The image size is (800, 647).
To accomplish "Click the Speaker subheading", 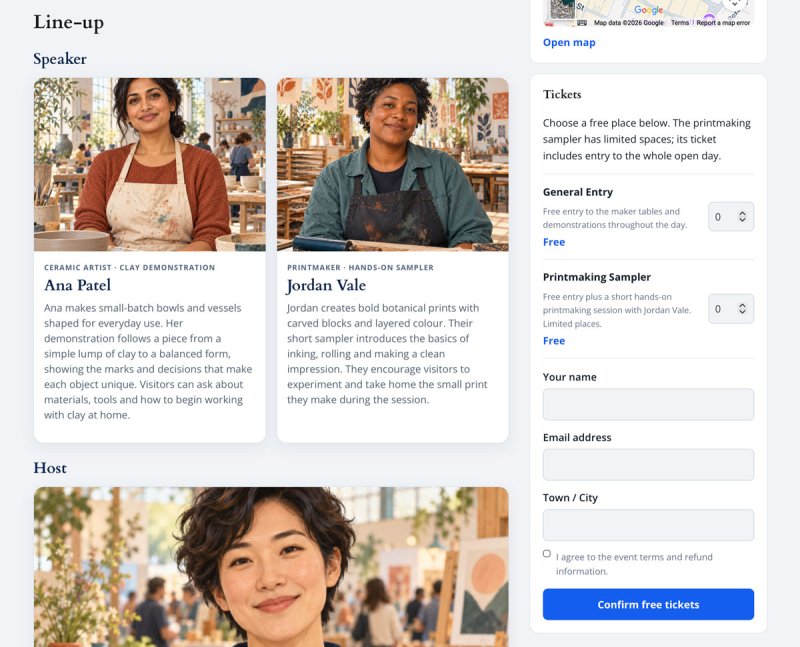I will pyautogui.click(x=60, y=59).
